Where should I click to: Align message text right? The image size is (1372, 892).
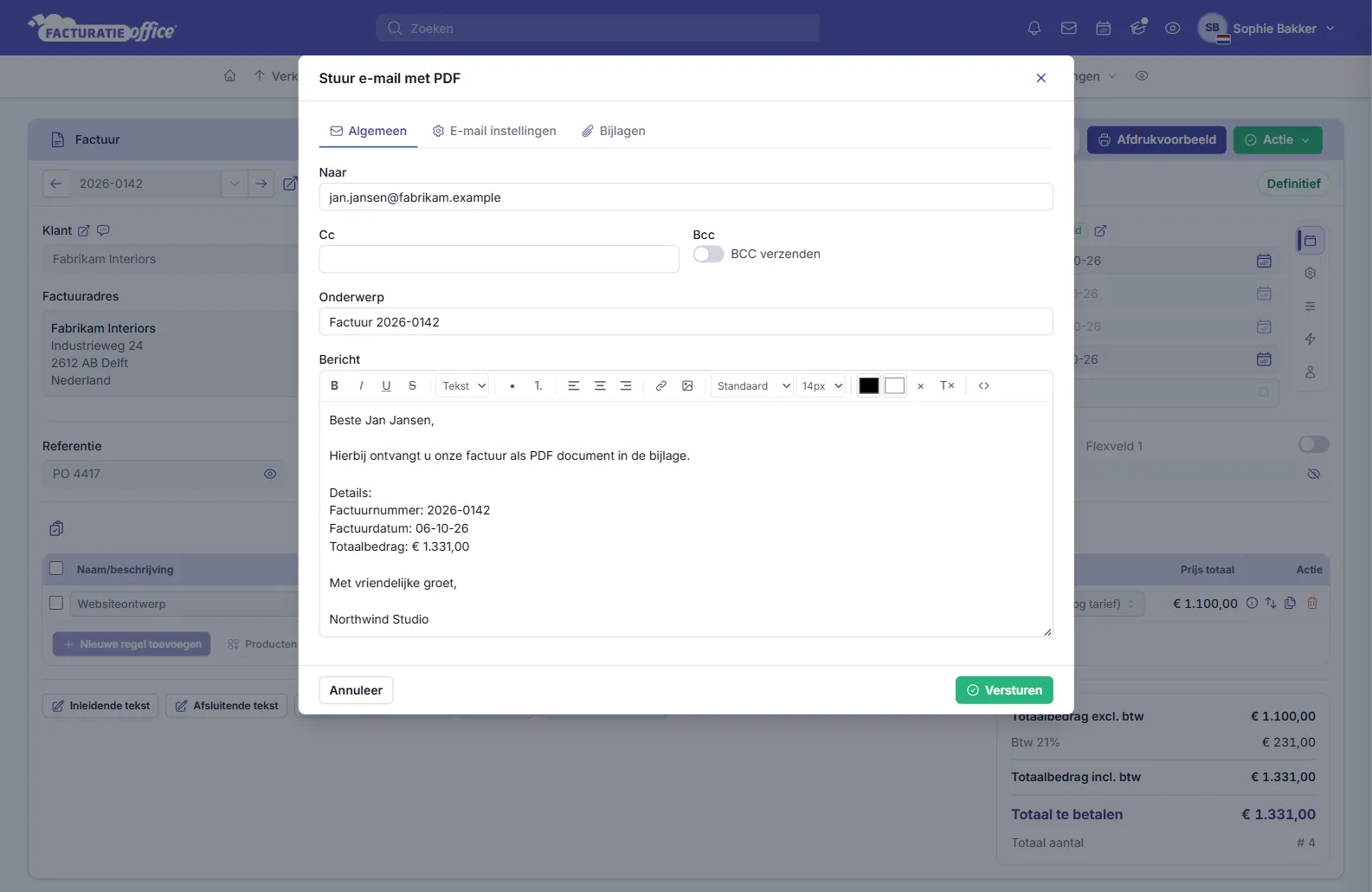(x=626, y=386)
